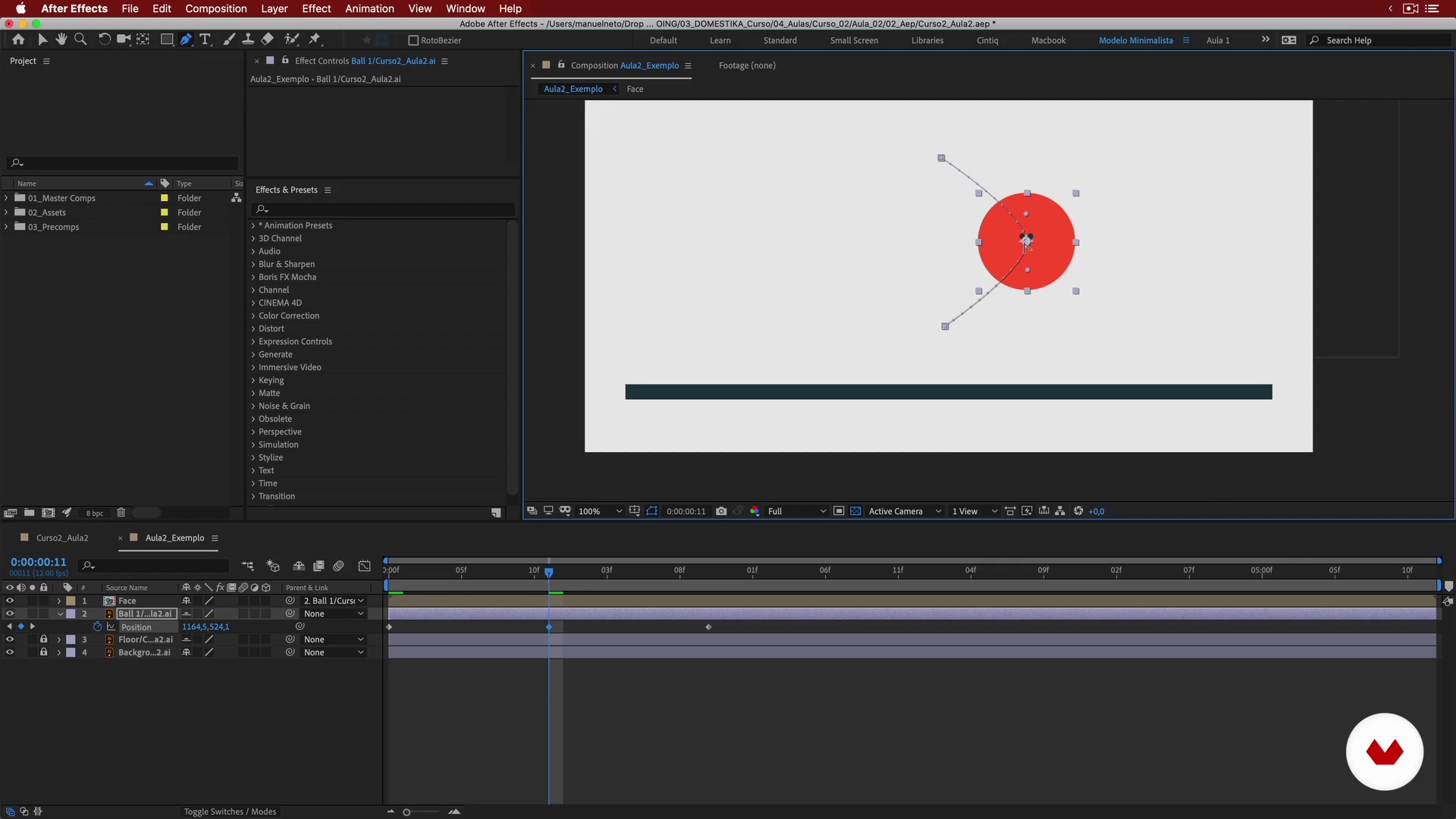The image size is (1456, 819).
Task: Take a snapshot with camera icon
Action: (721, 511)
